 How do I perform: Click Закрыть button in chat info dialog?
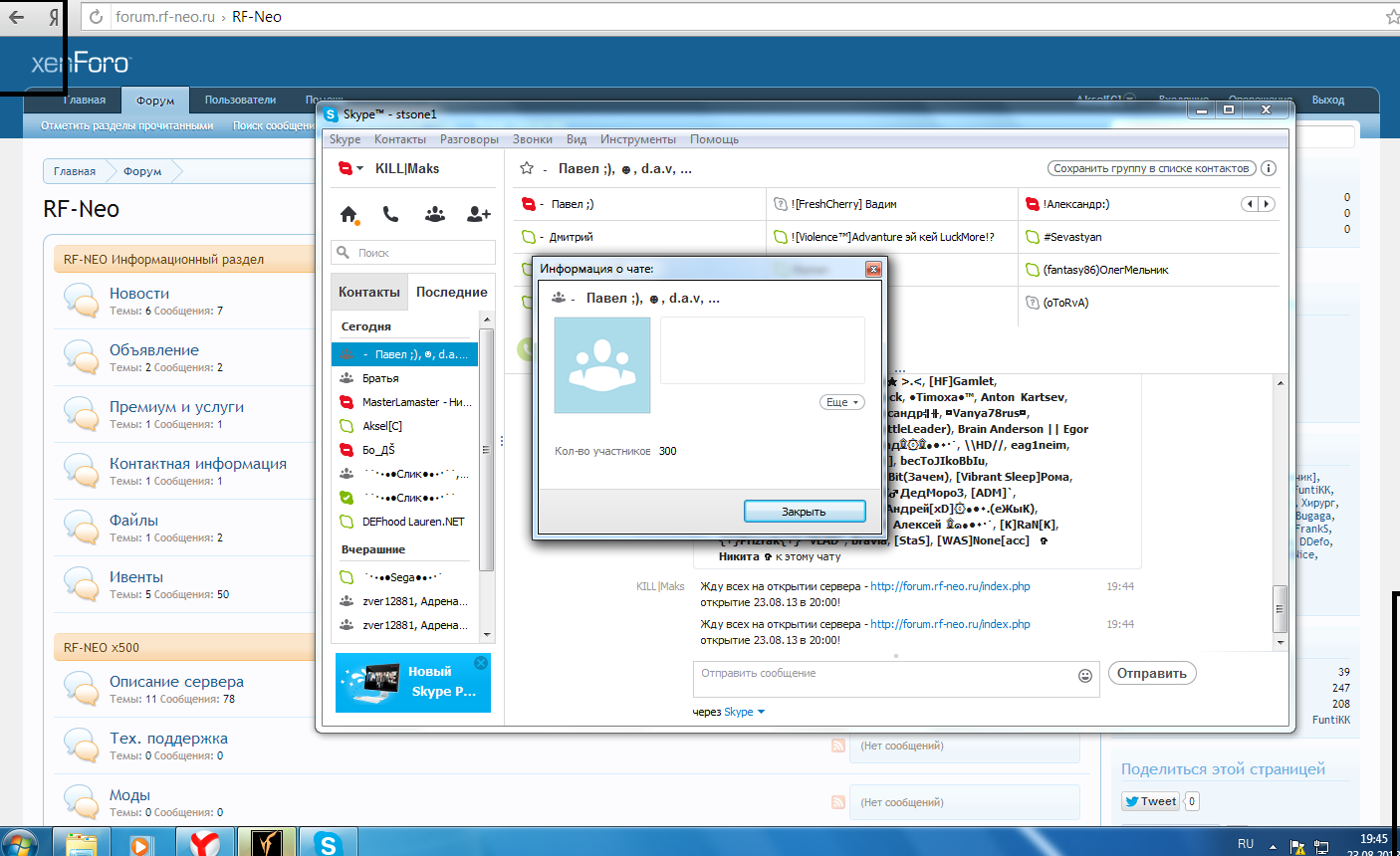click(805, 512)
